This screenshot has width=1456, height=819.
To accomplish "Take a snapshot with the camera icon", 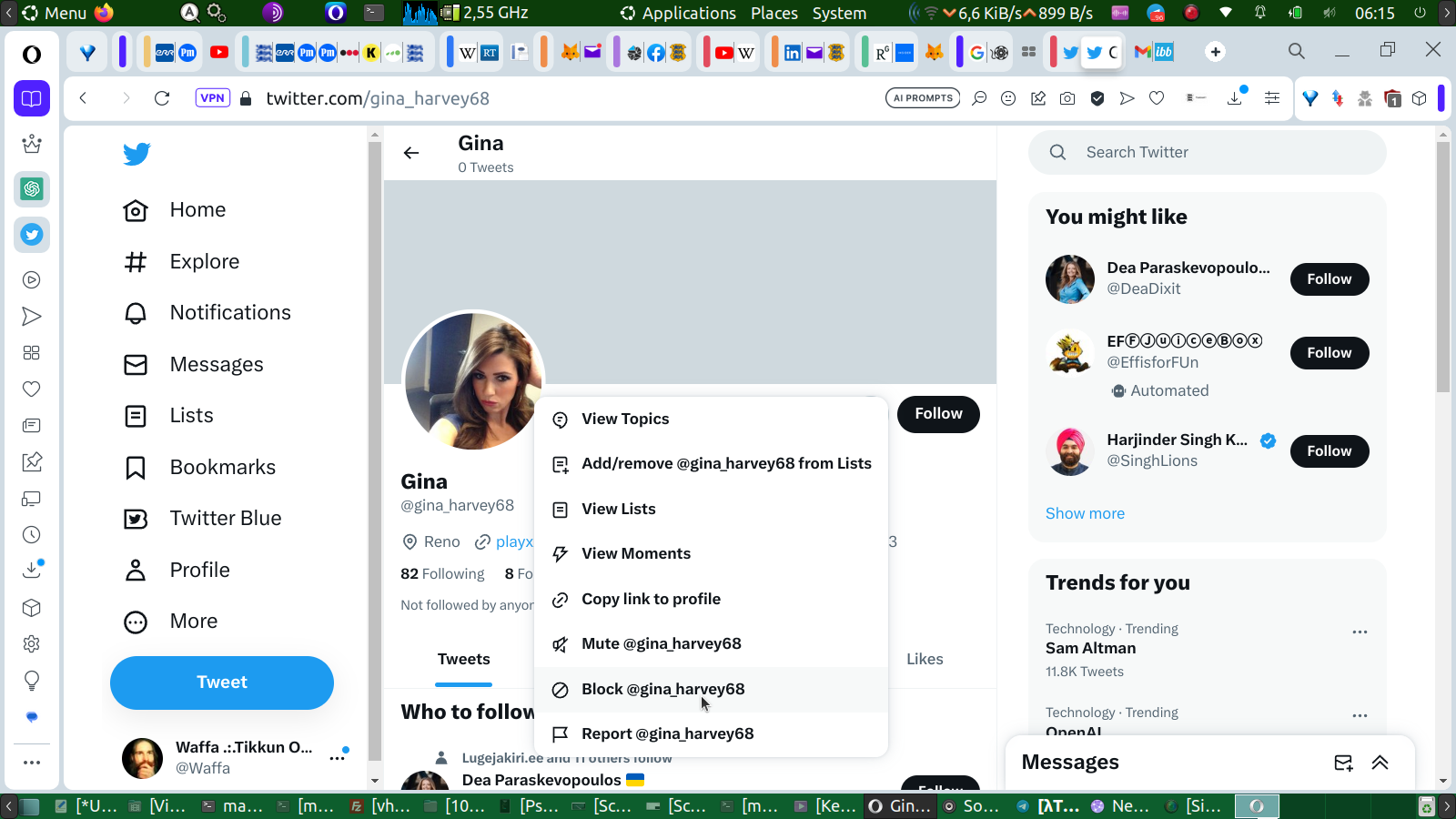I will pyautogui.click(x=1067, y=98).
